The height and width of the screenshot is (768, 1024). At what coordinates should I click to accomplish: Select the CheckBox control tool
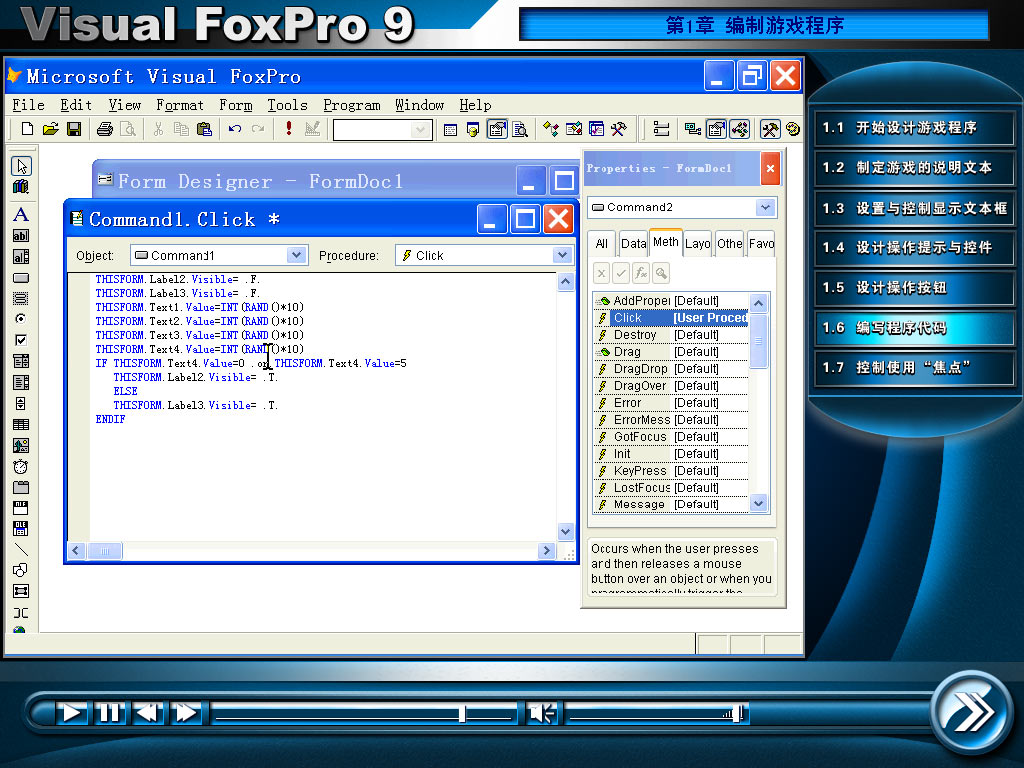pyautogui.click(x=21, y=340)
